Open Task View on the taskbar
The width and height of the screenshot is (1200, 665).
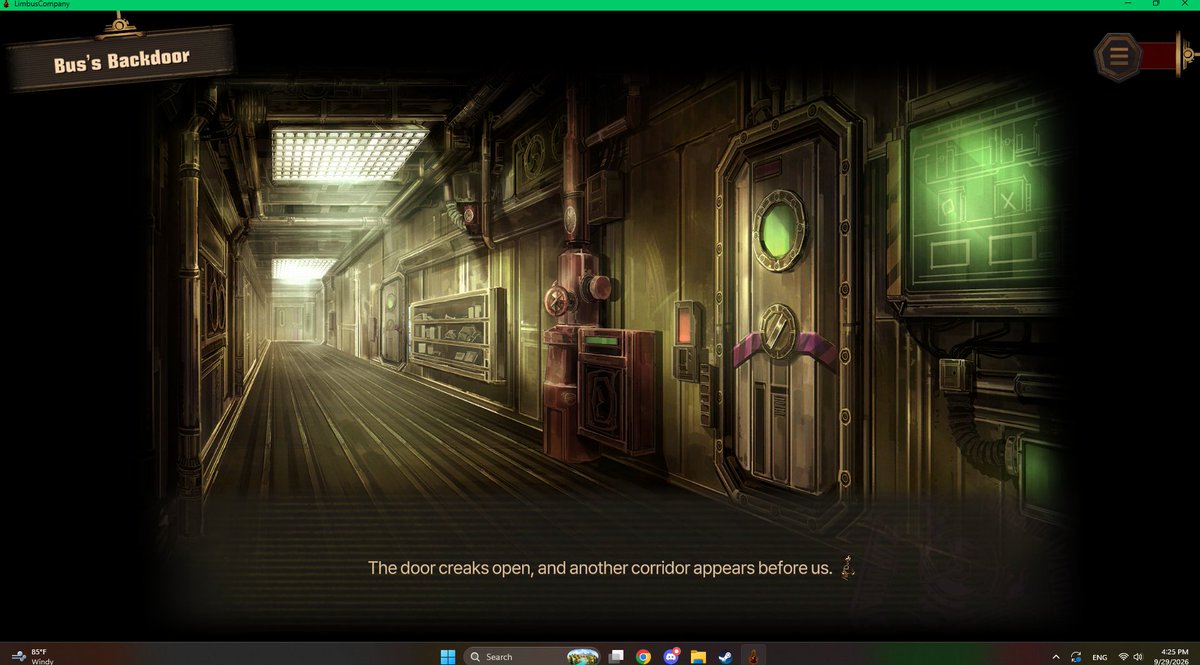tap(617, 656)
